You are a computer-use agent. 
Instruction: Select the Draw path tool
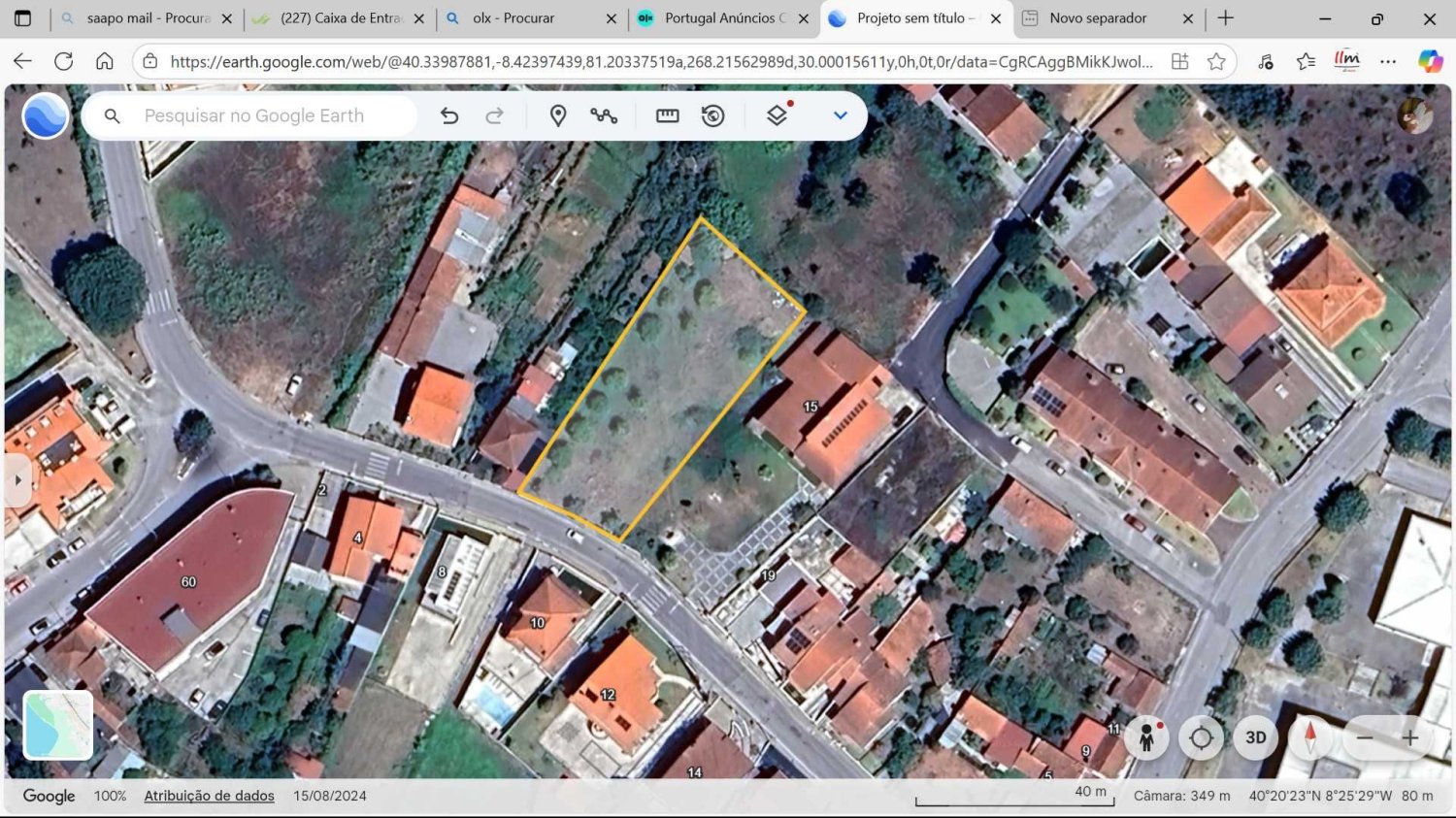click(x=605, y=115)
